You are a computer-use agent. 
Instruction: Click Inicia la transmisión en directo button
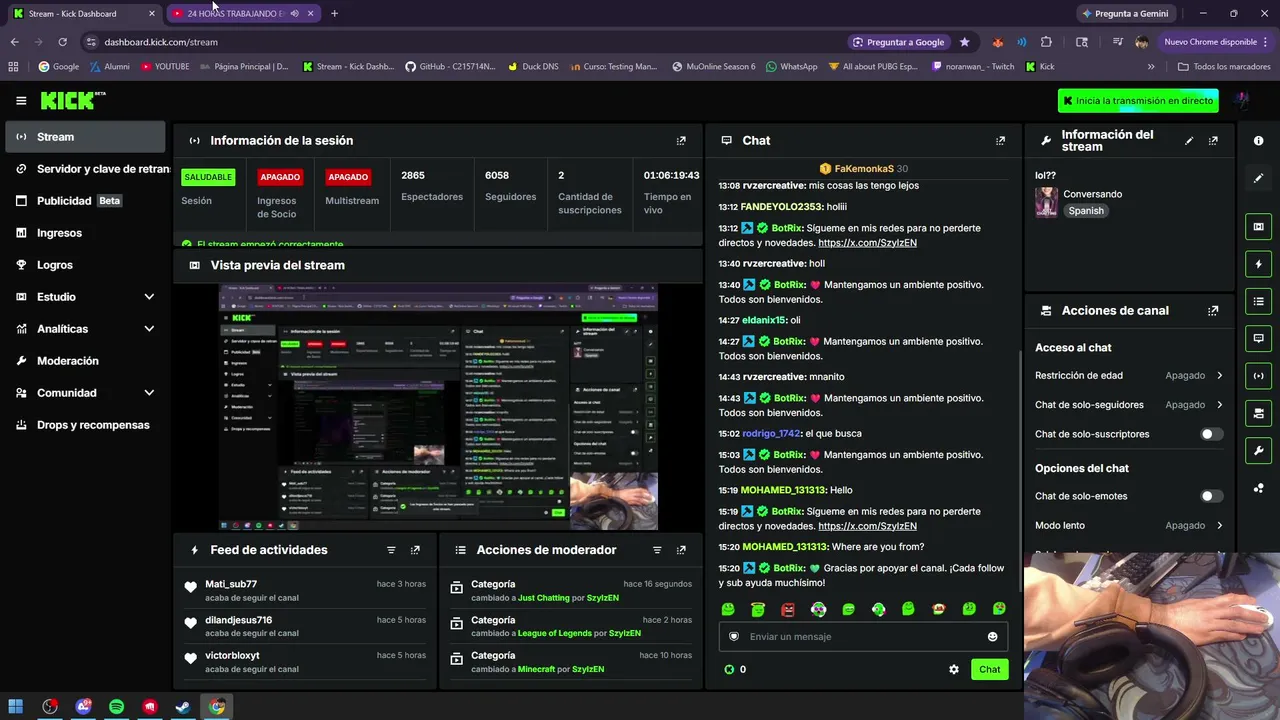point(1140,101)
